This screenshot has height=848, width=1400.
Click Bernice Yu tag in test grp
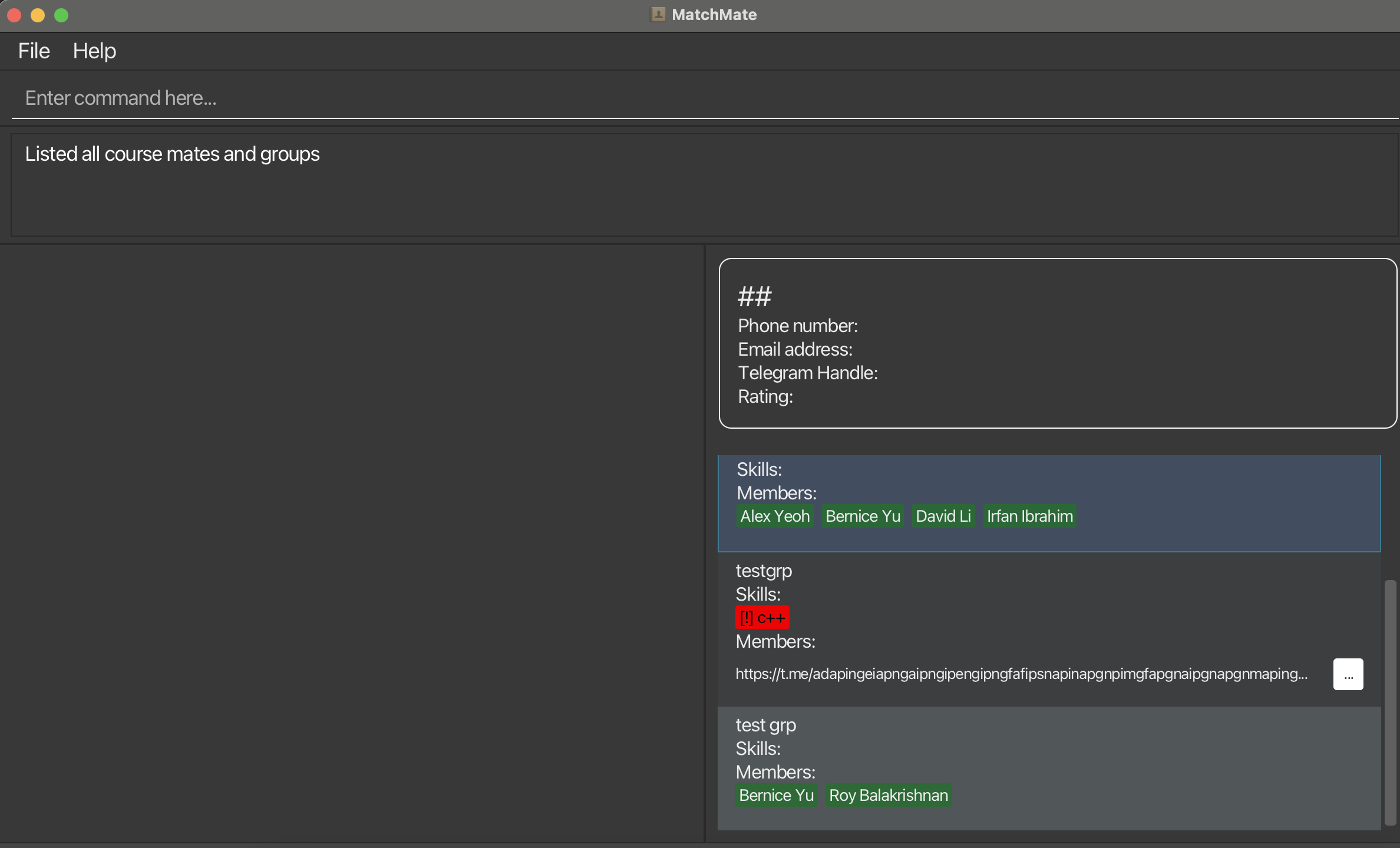click(776, 796)
